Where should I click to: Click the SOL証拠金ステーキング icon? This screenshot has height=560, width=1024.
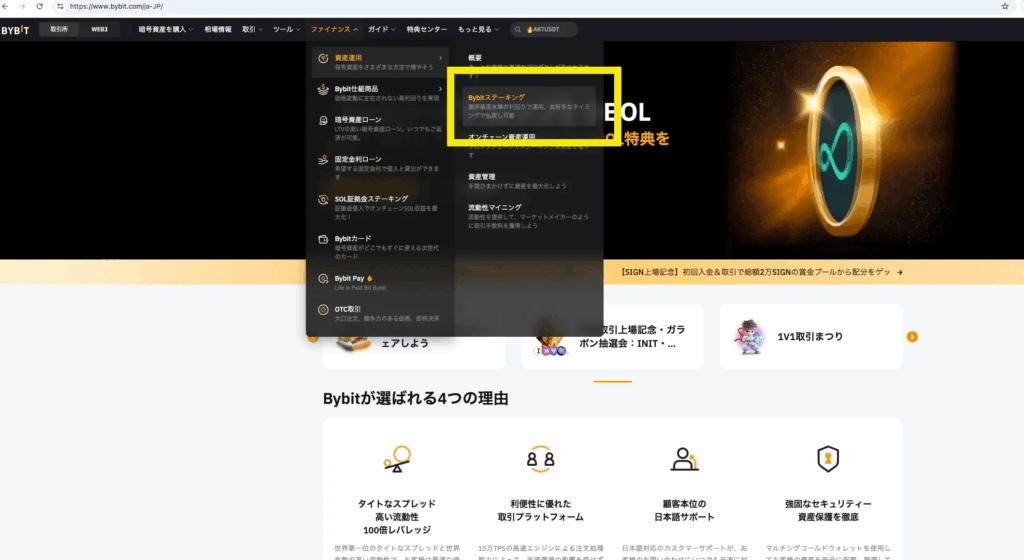click(323, 200)
